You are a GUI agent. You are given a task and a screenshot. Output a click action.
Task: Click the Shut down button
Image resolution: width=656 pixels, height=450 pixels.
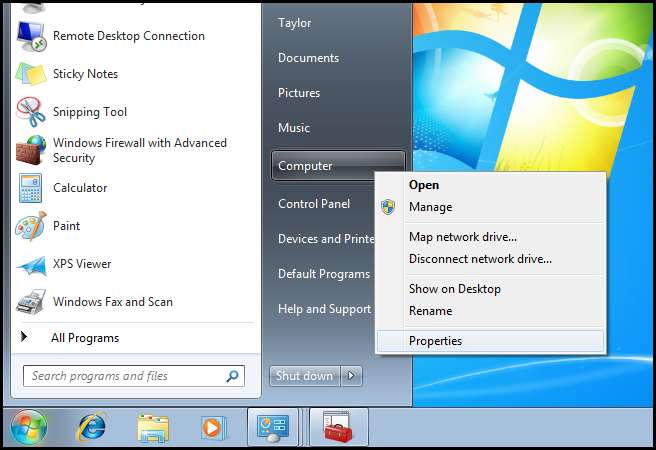305,376
